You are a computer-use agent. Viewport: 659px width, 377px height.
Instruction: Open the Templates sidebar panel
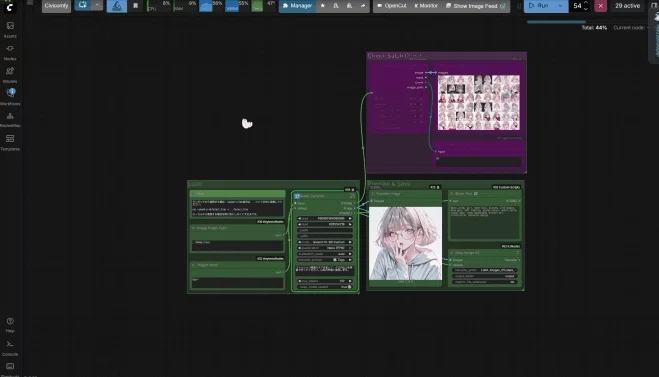pyautogui.click(x=10, y=142)
